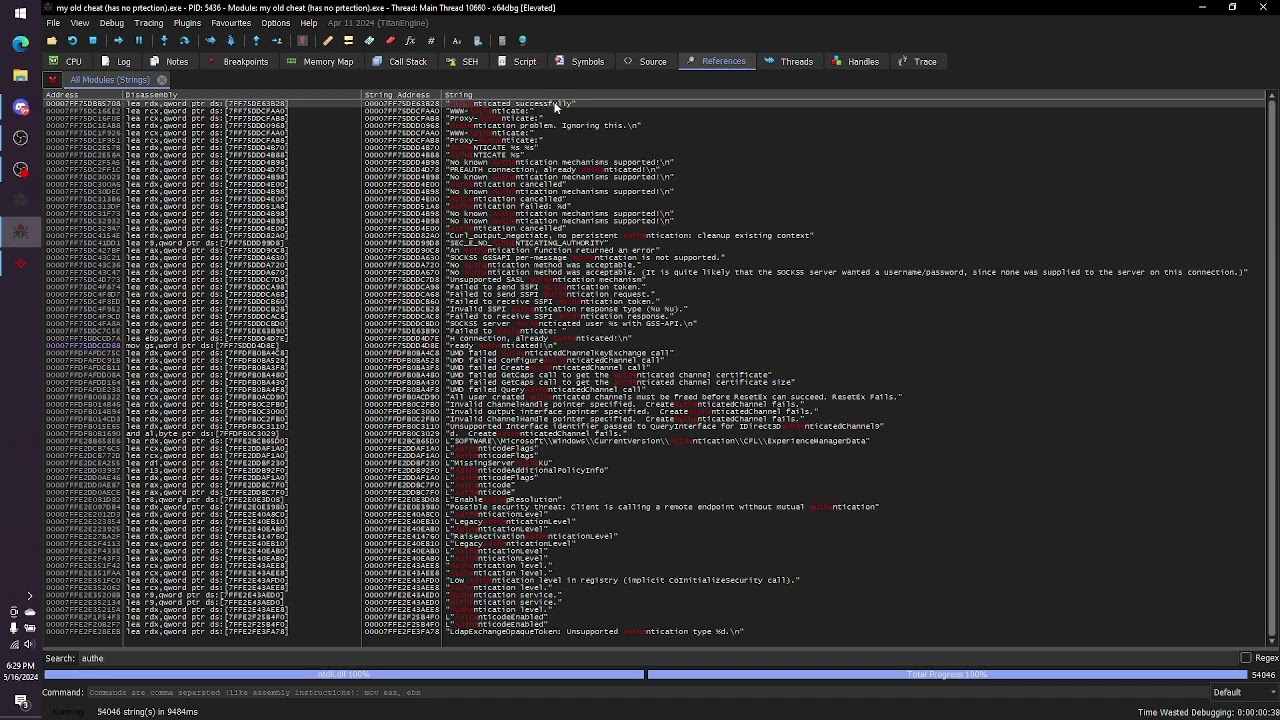Viewport: 1280px width, 720px height.
Task: Switch to the CPU tab
Action: click(x=65, y=62)
